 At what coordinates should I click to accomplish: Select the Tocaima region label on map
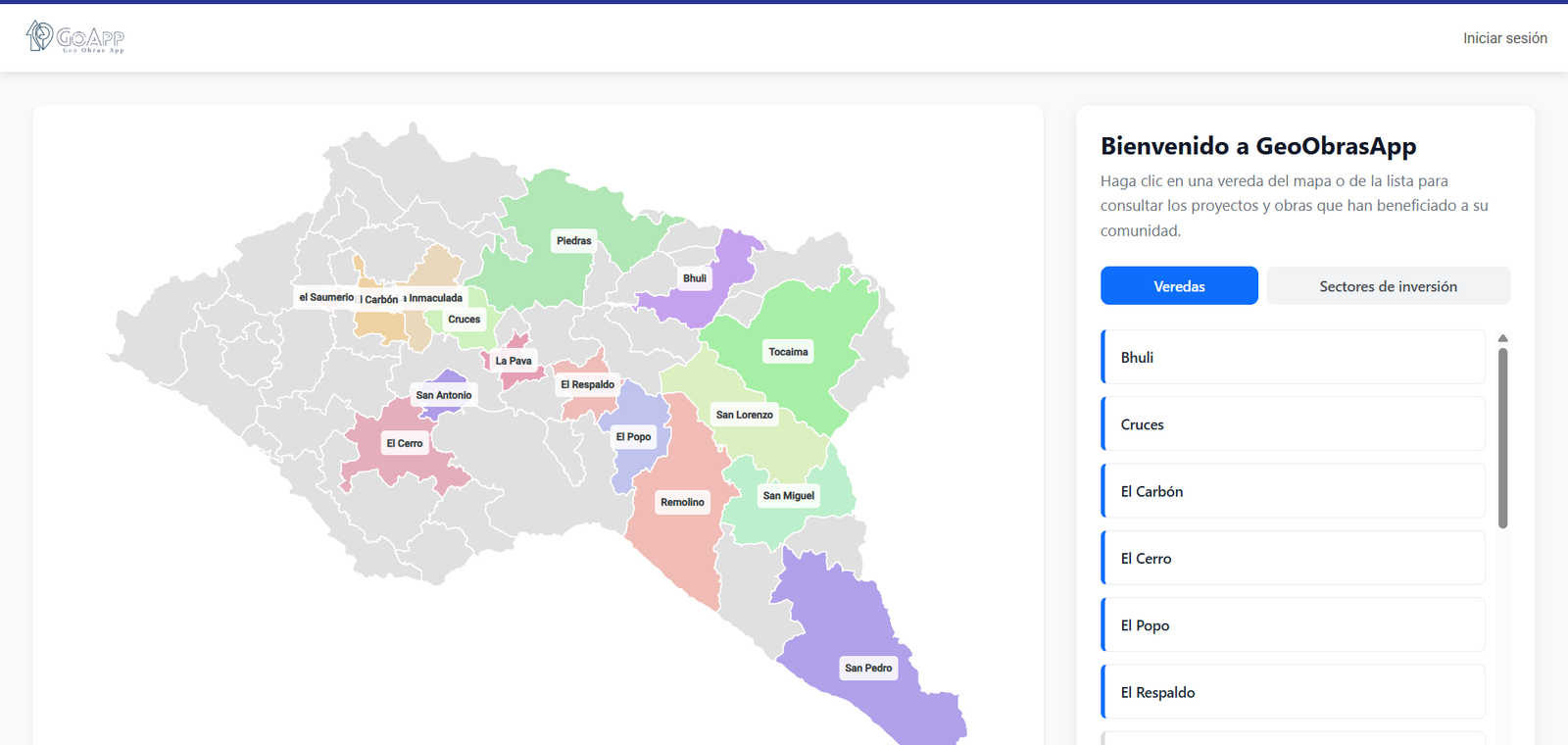point(788,352)
